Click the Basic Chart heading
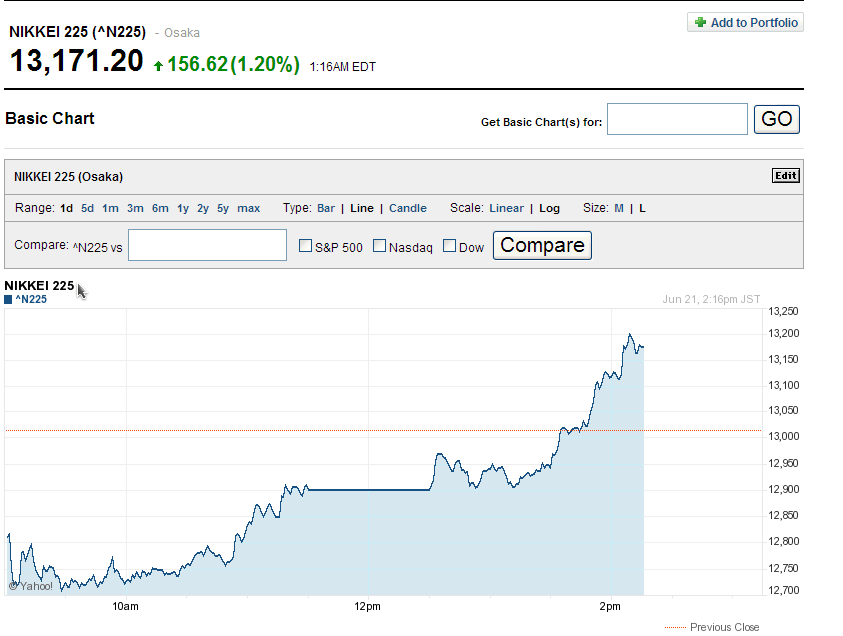This screenshot has height=636, width=843. coord(49,118)
